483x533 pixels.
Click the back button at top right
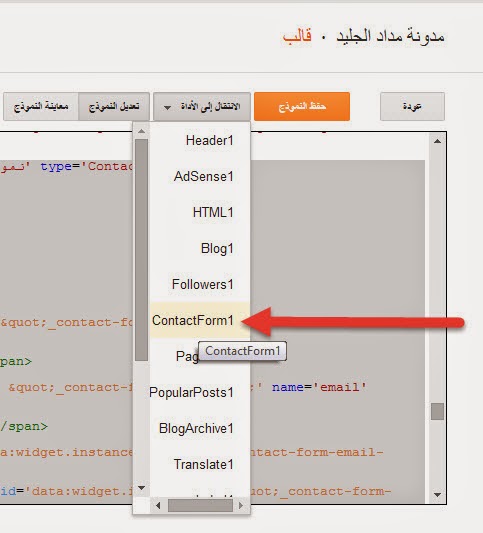[x=412, y=106]
